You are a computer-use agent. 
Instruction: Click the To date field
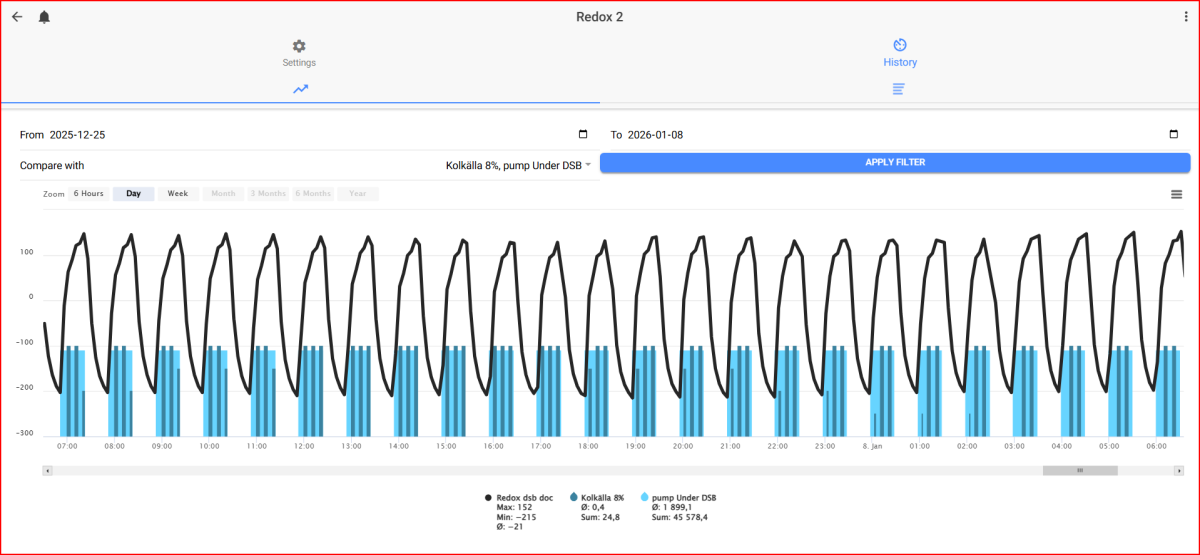[x=895, y=135]
